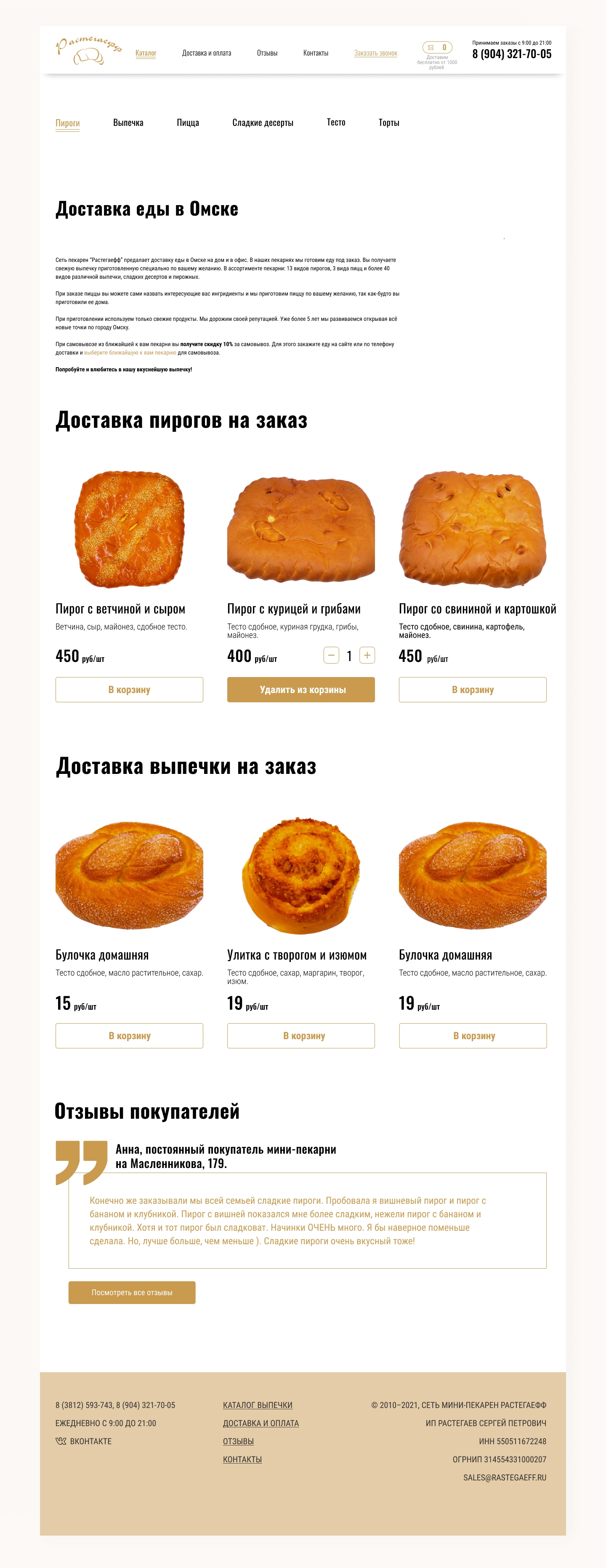Click the VKontakte icon in footer
This screenshot has width=606, height=1568.
click(61, 1441)
